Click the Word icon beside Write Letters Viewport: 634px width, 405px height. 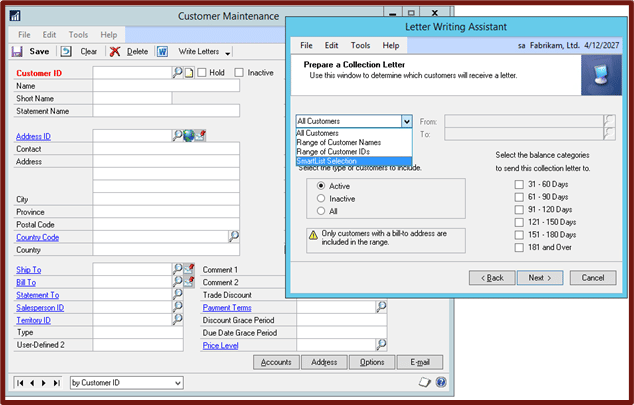(163, 51)
